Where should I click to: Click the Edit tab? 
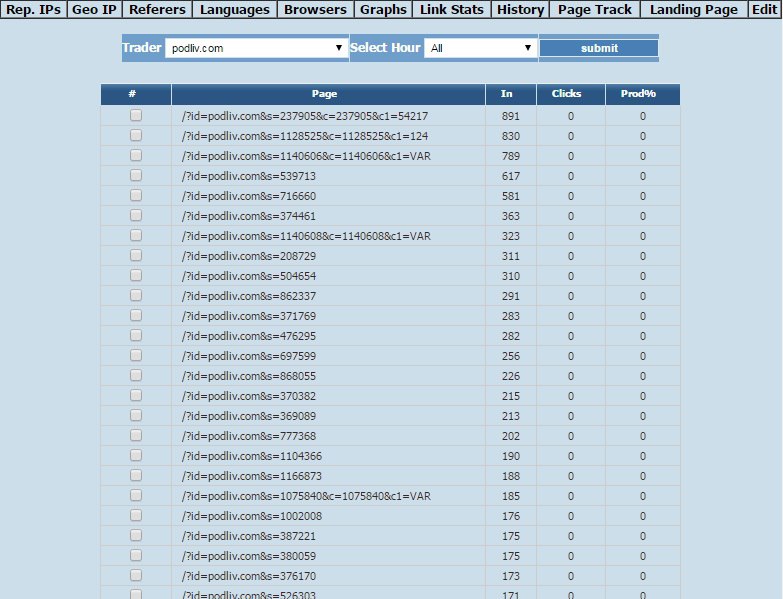tap(765, 9)
